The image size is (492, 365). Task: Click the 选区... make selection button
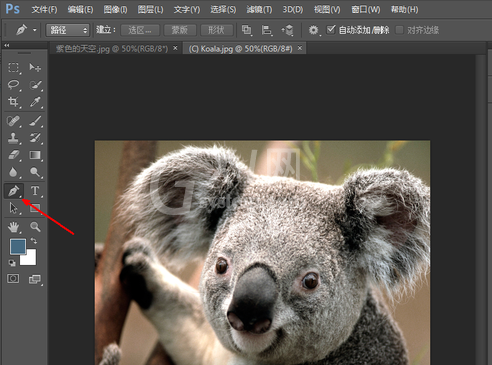pyautogui.click(x=140, y=30)
